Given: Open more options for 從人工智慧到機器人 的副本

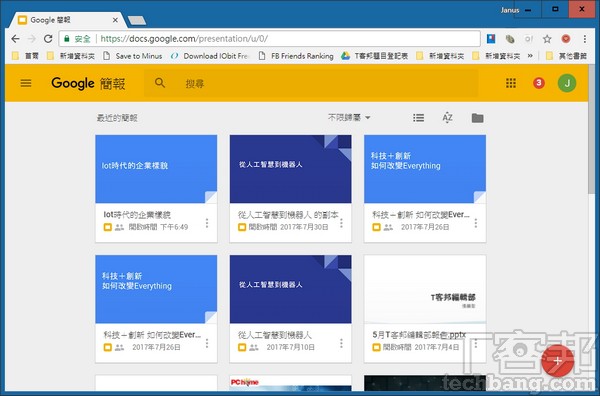Looking at the screenshot, I should [341, 223].
